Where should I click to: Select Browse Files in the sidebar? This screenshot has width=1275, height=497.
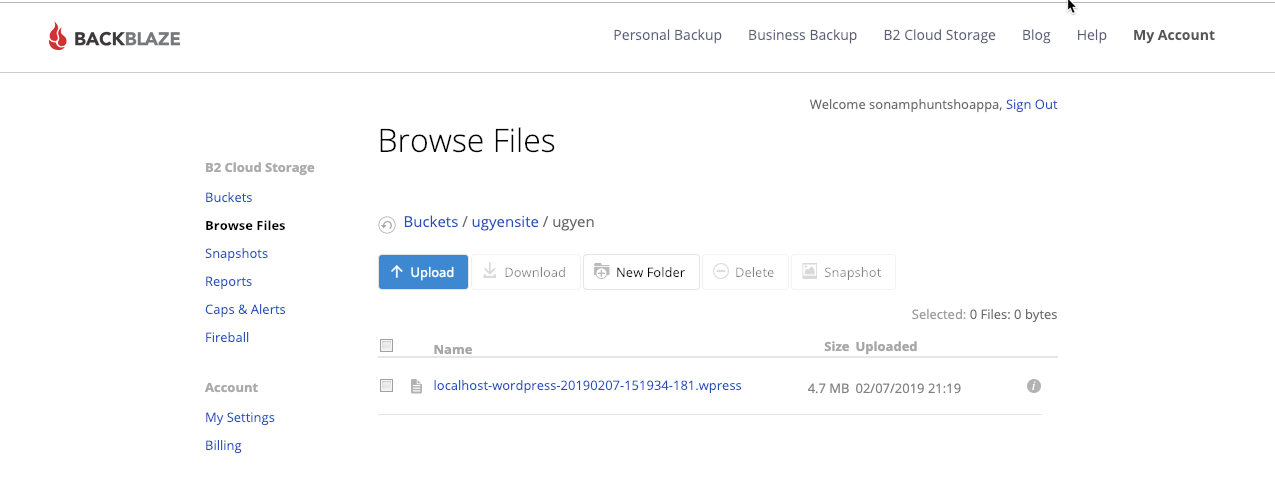click(245, 225)
